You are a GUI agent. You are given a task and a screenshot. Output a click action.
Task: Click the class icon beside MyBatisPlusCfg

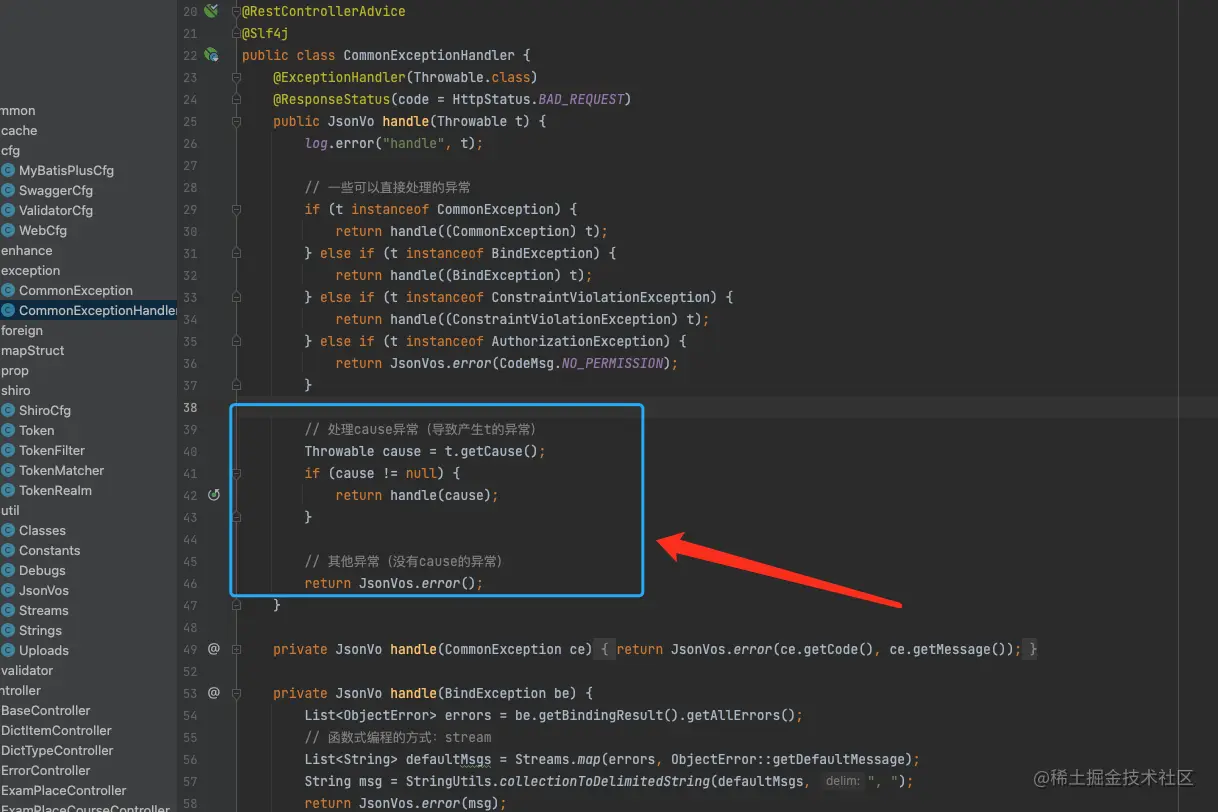(8, 170)
